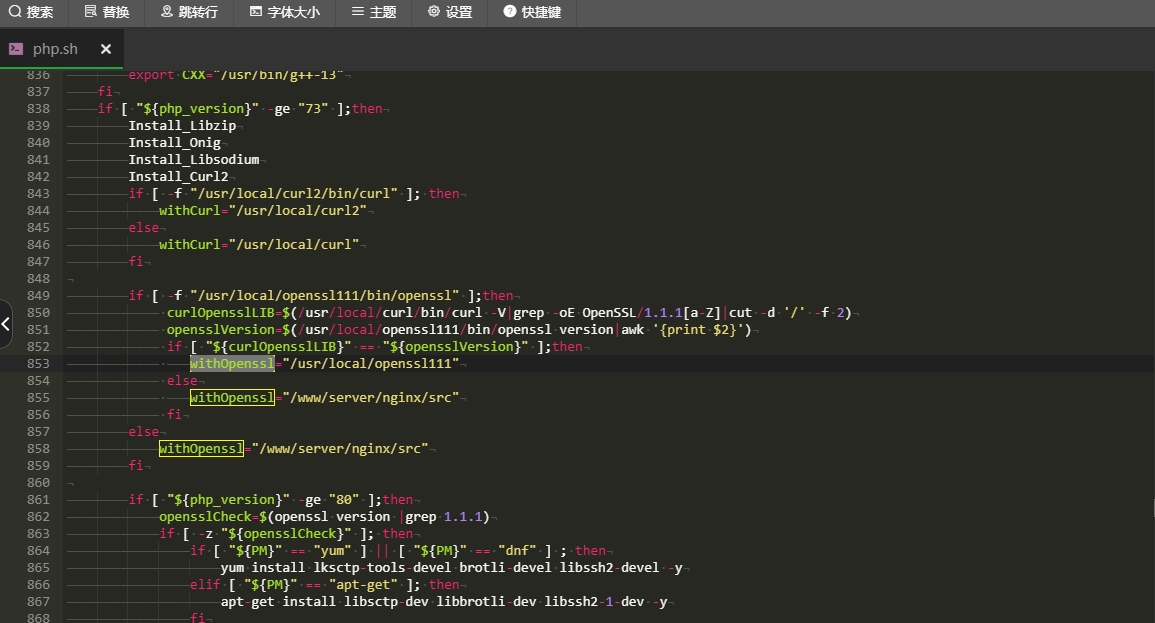Expand the left sidebar with the arrow handle
The height and width of the screenshot is (623, 1155).
tap(6, 324)
